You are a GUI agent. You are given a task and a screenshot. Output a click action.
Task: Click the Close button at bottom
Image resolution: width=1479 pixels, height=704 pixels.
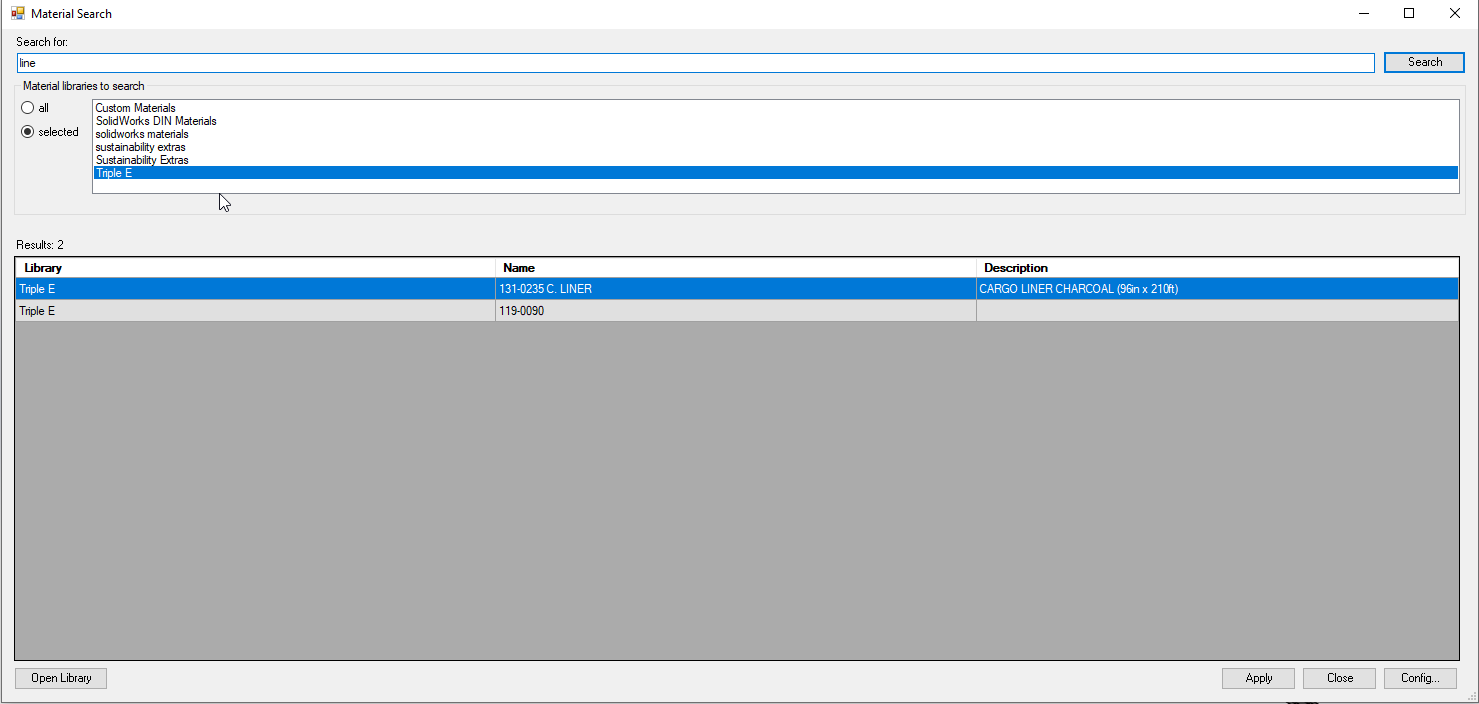(x=1339, y=678)
